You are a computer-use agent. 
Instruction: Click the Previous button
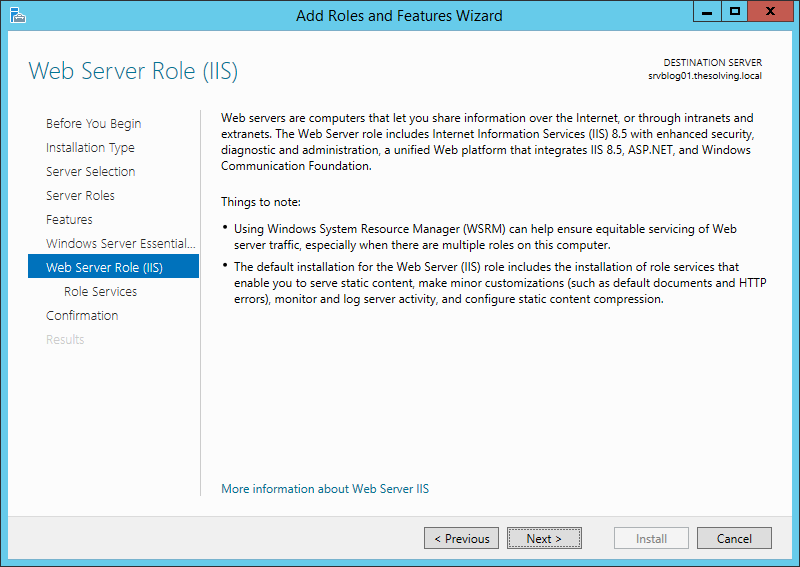(x=461, y=538)
